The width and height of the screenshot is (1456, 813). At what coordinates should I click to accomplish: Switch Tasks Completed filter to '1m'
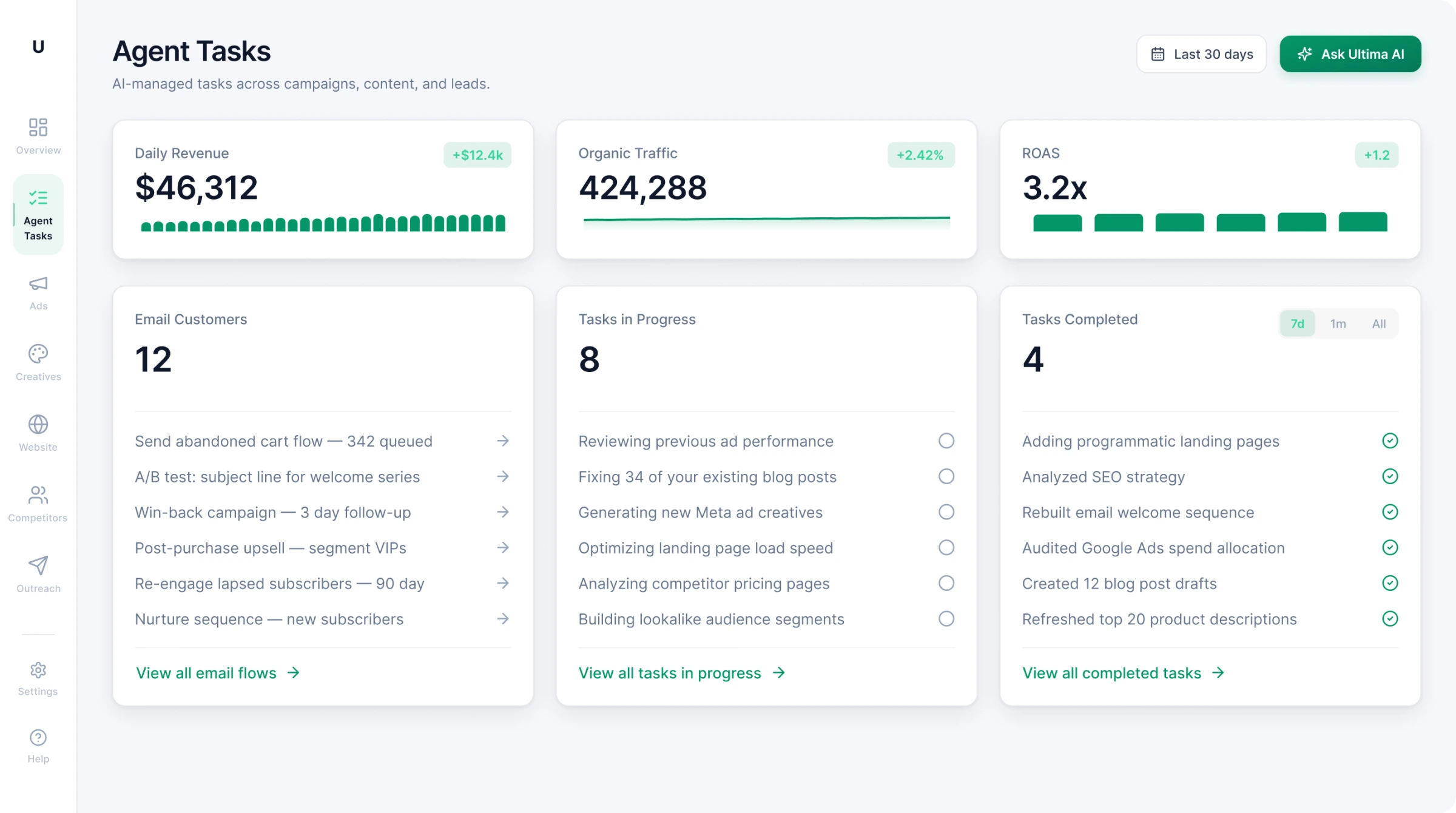click(1338, 323)
